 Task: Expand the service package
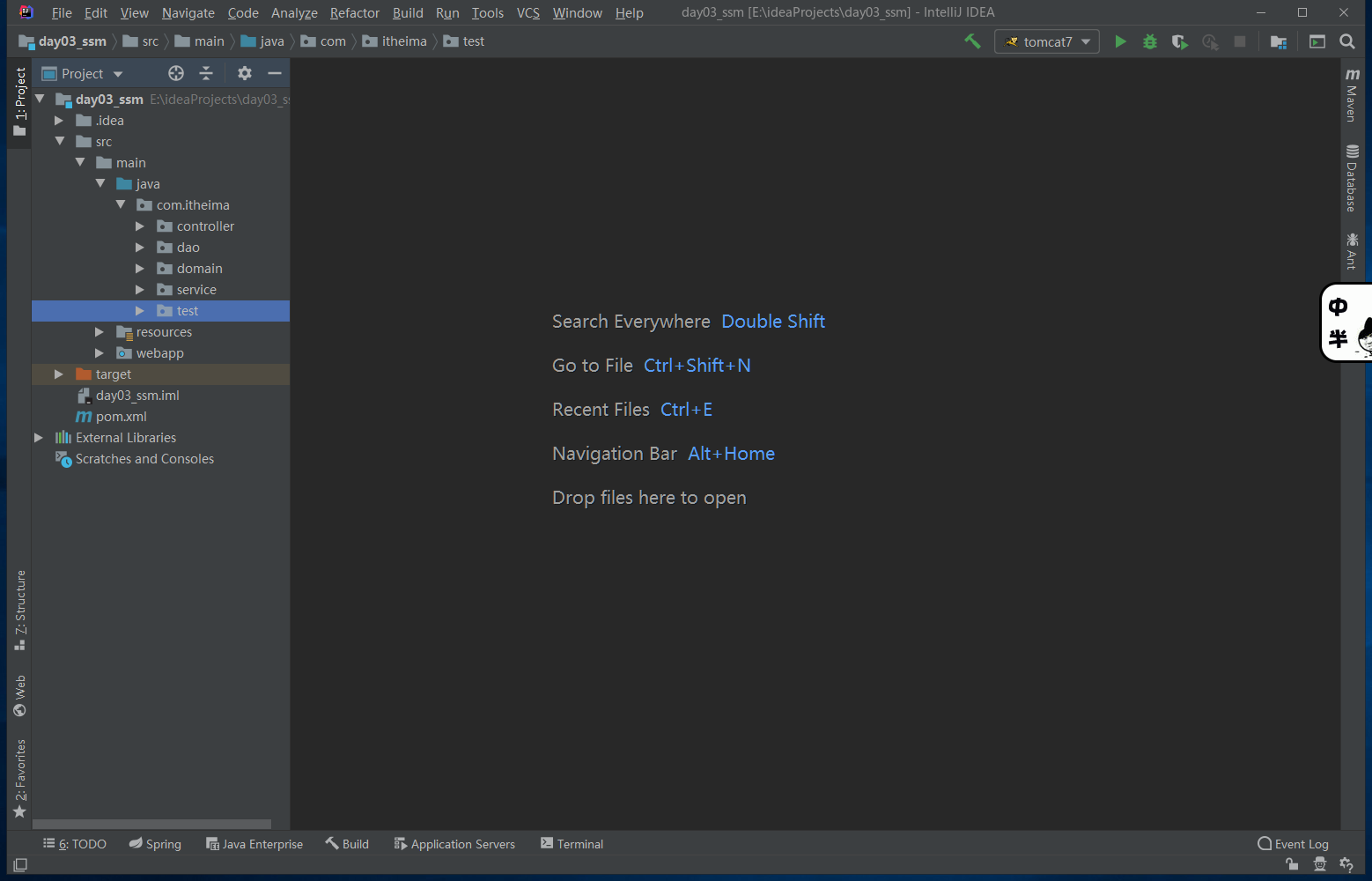(140, 290)
